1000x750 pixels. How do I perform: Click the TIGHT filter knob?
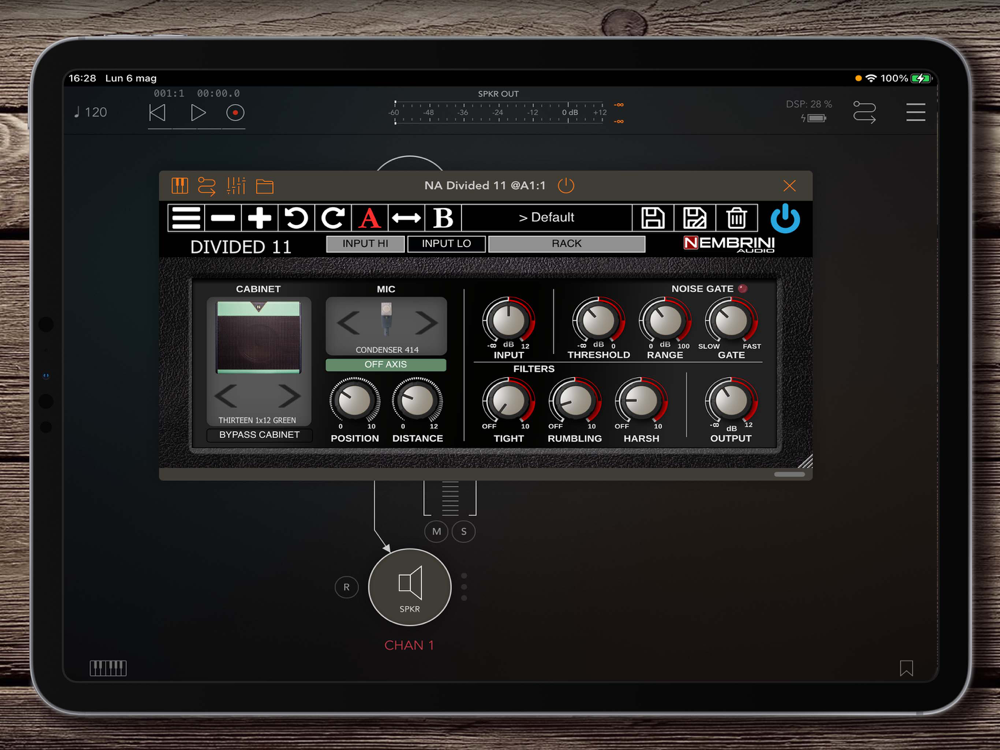(508, 401)
